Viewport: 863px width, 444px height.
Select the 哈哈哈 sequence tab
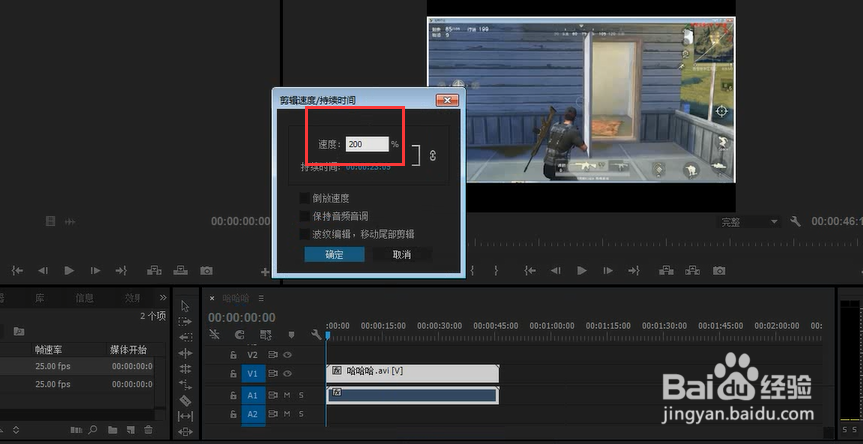click(236, 298)
